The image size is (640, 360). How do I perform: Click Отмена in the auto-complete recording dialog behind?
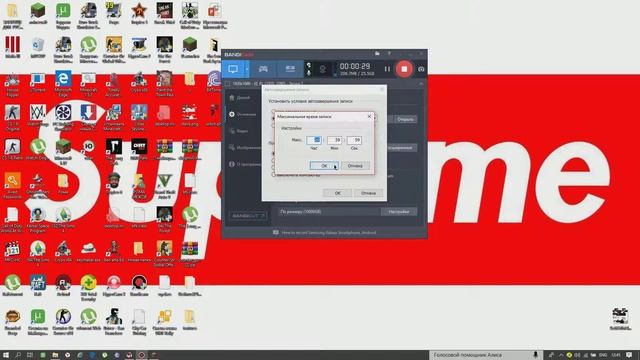click(368, 193)
